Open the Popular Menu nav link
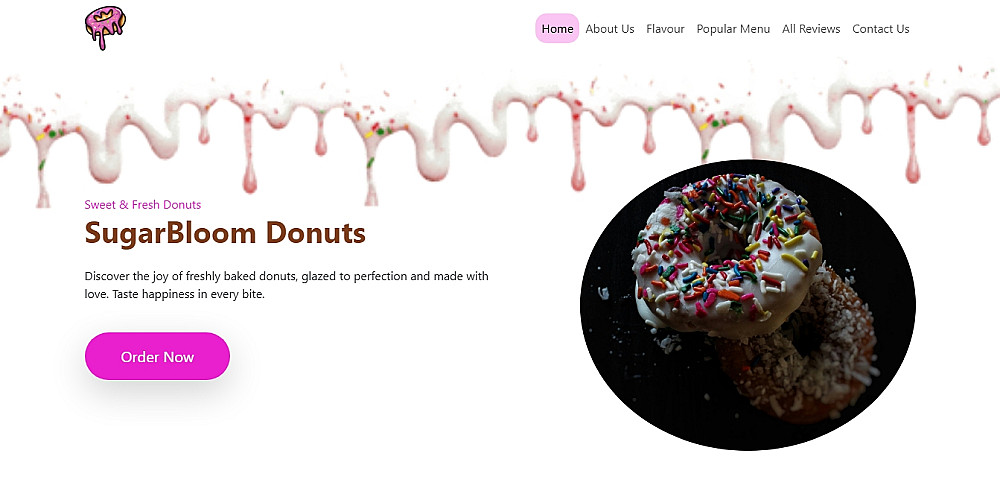1000x503 pixels. coord(733,29)
